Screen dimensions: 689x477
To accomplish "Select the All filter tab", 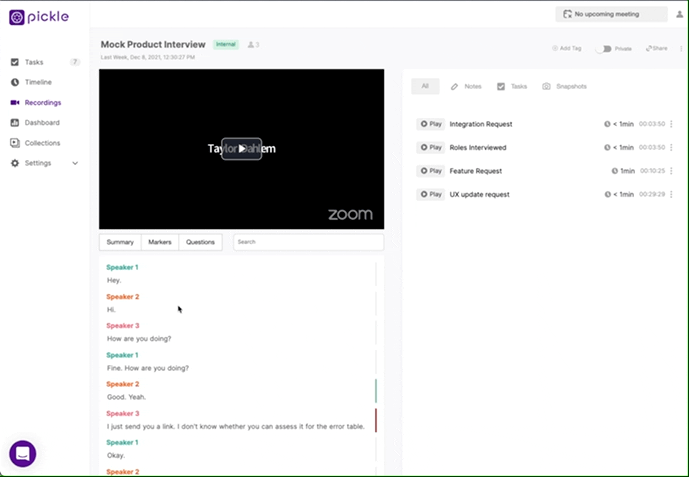I will 425,86.
